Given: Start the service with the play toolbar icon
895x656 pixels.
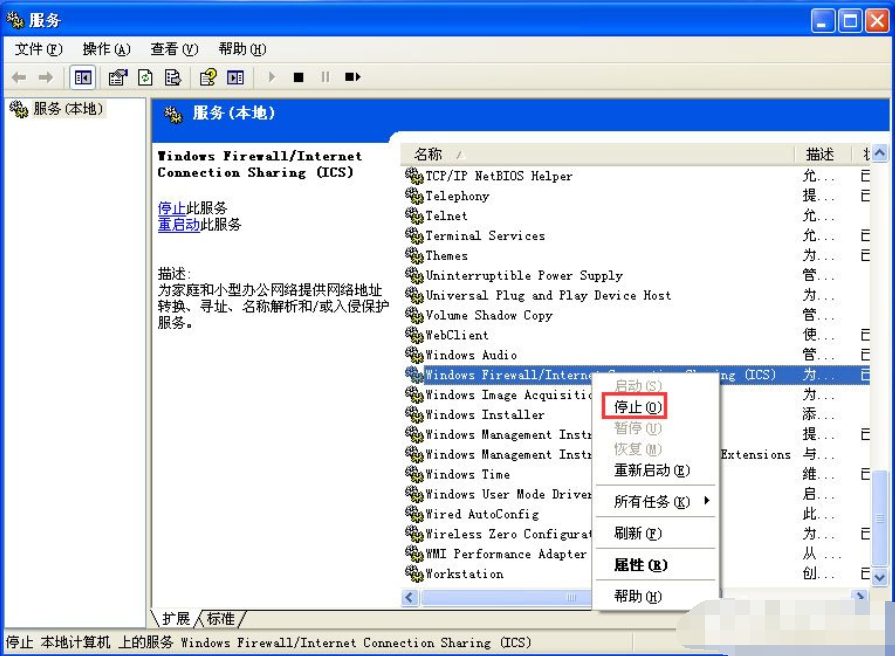Looking at the screenshot, I should click(x=272, y=77).
